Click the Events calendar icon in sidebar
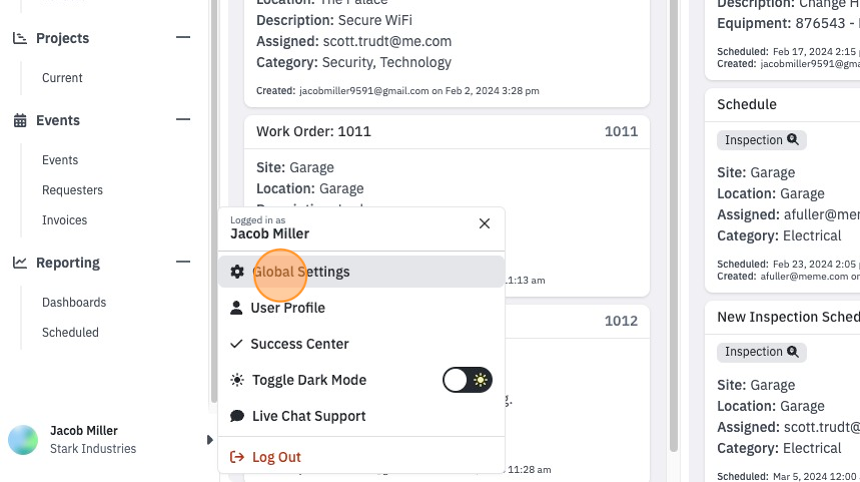 (x=20, y=120)
